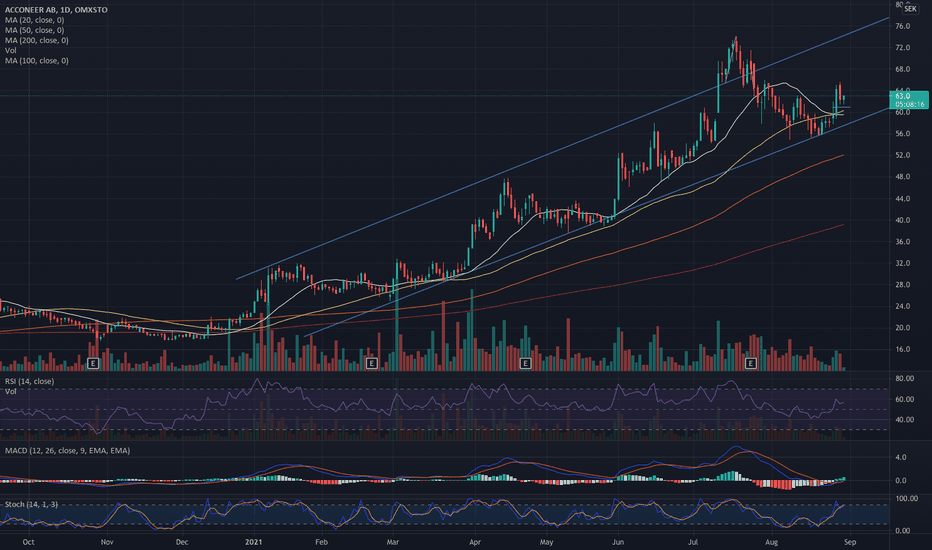This screenshot has width=932, height=550.
Task: Click the Apr label on the time axis
Action: coord(474,542)
